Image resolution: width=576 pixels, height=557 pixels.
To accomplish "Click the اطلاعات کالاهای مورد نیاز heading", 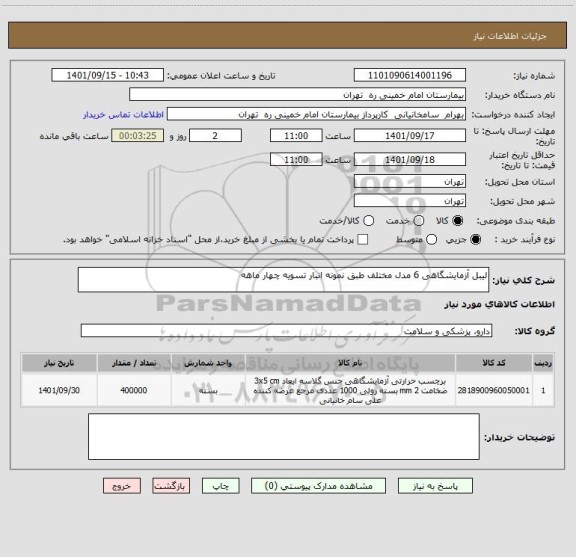I will click(x=500, y=304).
